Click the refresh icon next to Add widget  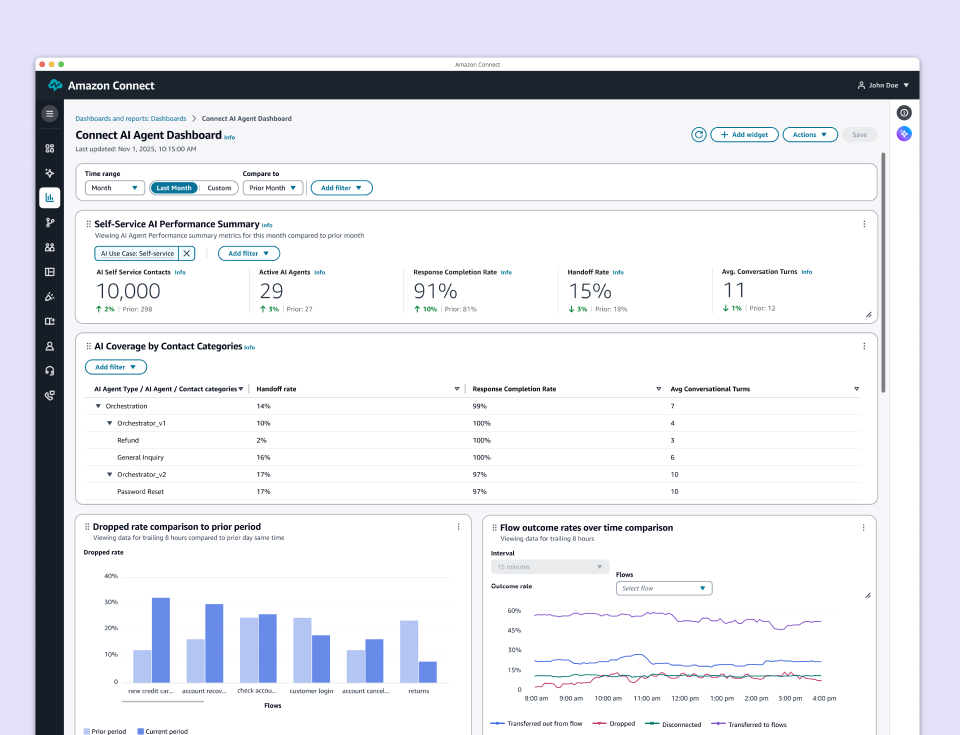[x=699, y=134]
